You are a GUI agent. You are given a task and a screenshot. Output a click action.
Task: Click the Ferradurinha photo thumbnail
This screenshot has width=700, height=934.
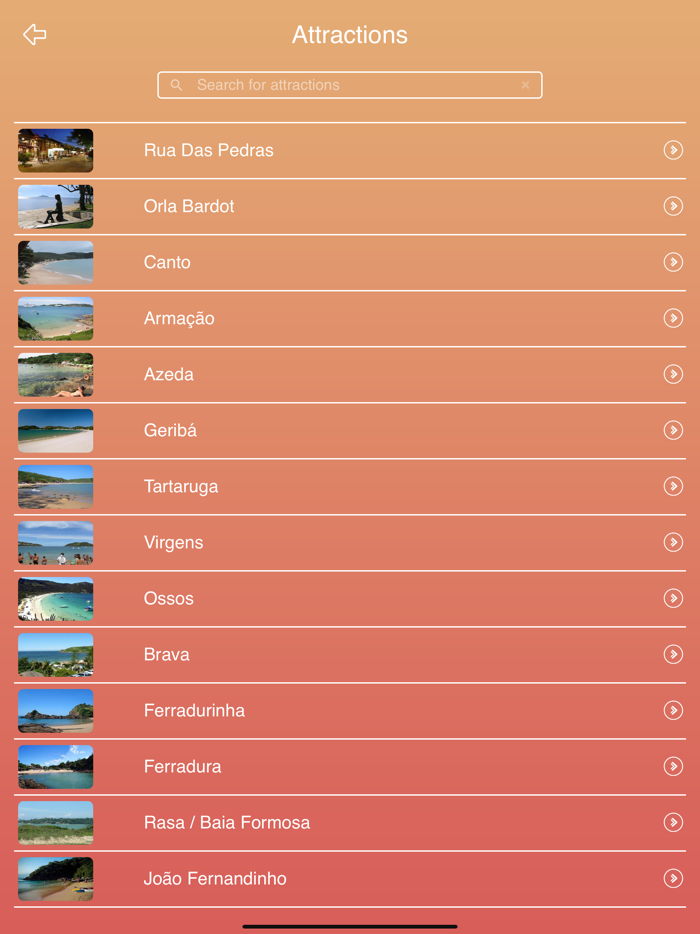click(x=55, y=711)
